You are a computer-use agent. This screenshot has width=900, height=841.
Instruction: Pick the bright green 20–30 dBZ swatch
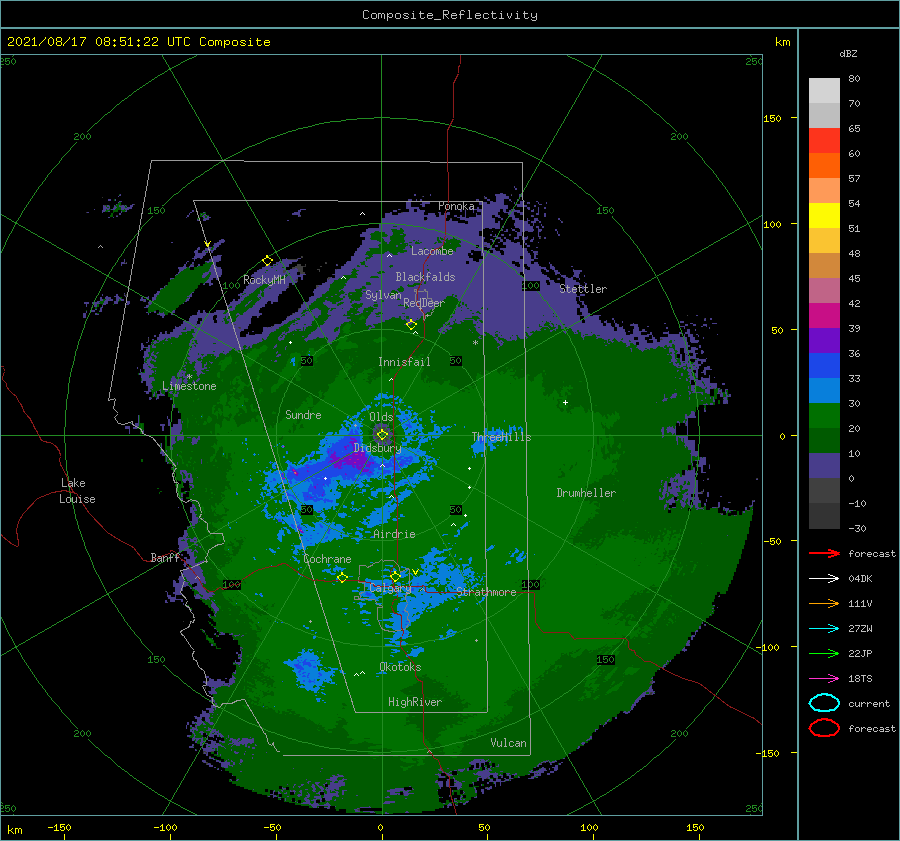824,416
